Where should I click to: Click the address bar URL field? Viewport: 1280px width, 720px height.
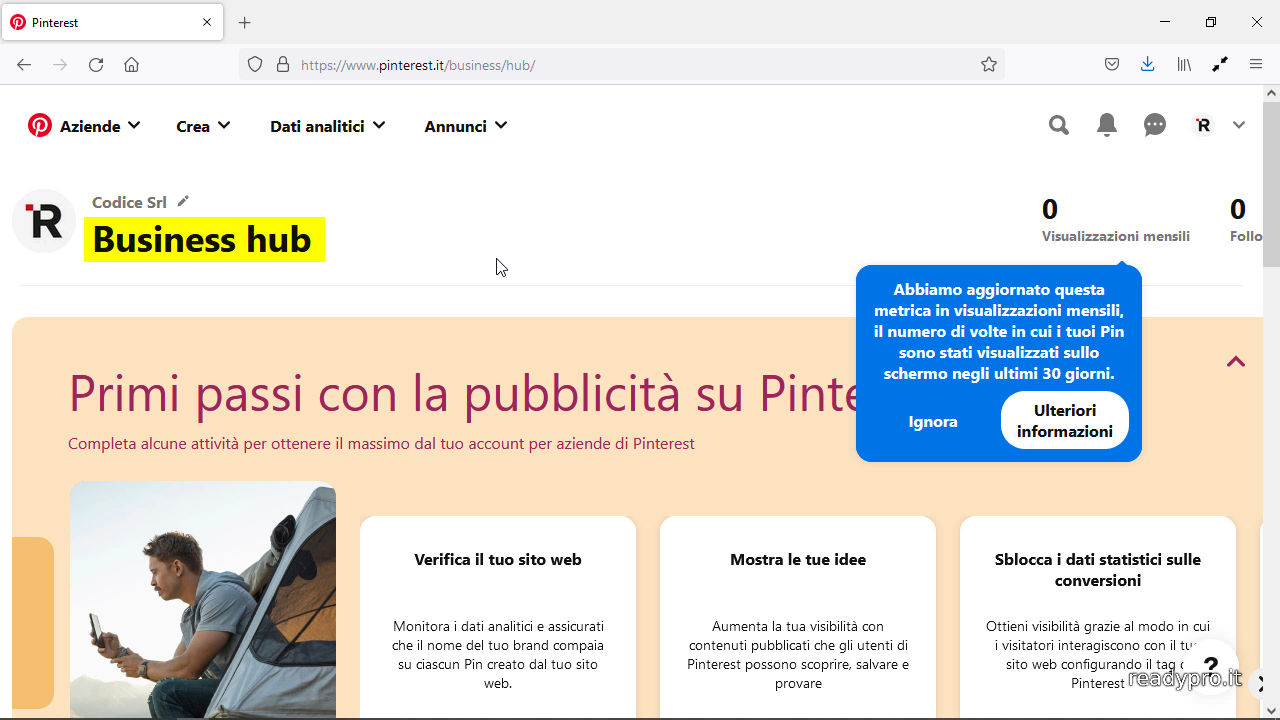[622, 65]
